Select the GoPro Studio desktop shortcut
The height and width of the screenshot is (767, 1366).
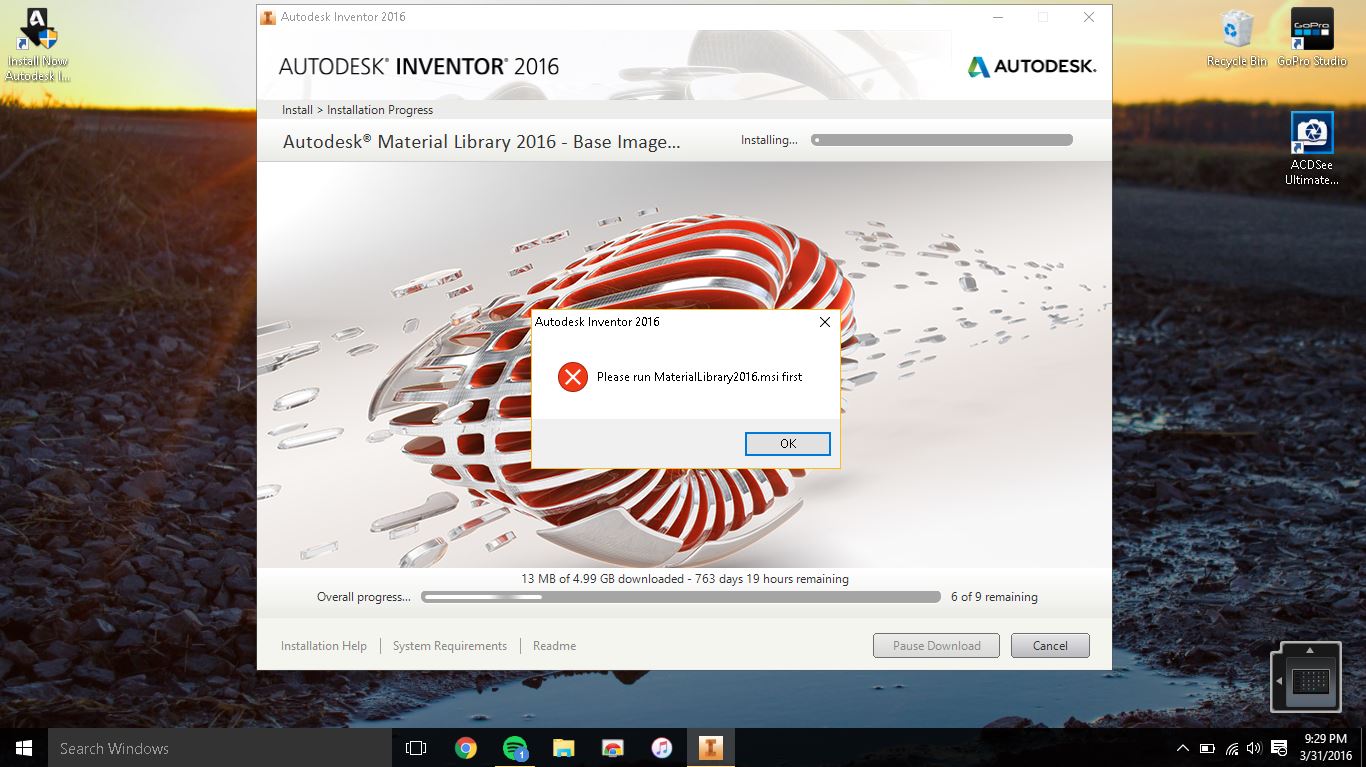tap(1312, 39)
